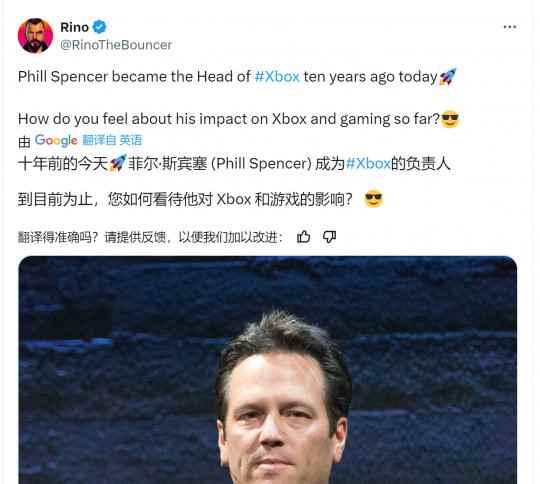The image size is (540, 484).
Task: Click the 'How do you feel' question text
Action: (229, 119)
